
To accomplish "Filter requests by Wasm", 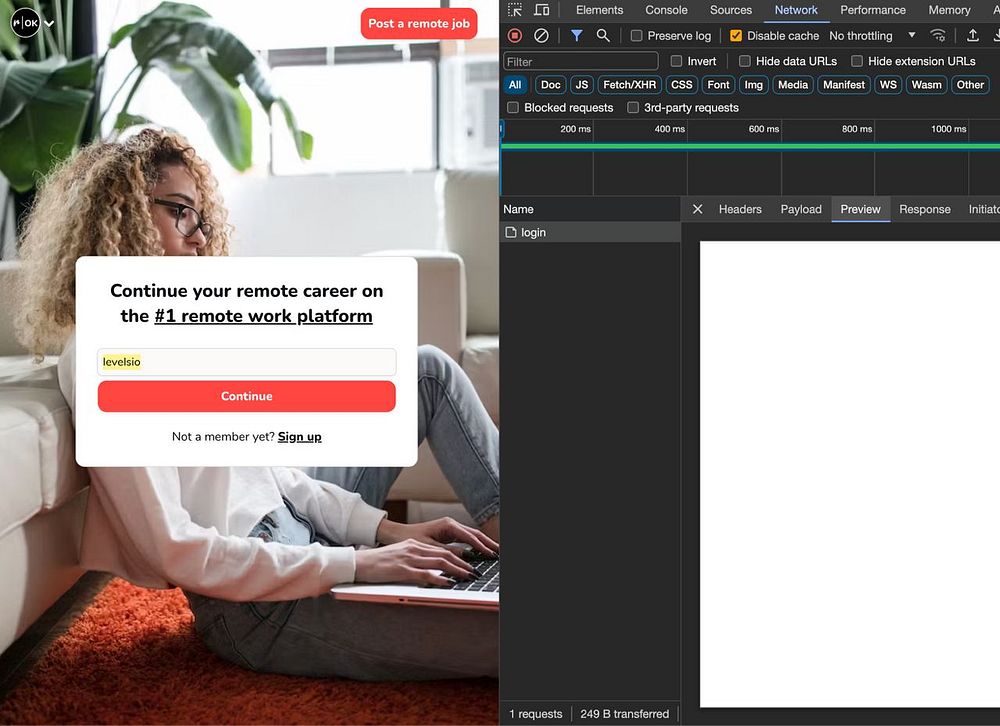I will point(926,85).
